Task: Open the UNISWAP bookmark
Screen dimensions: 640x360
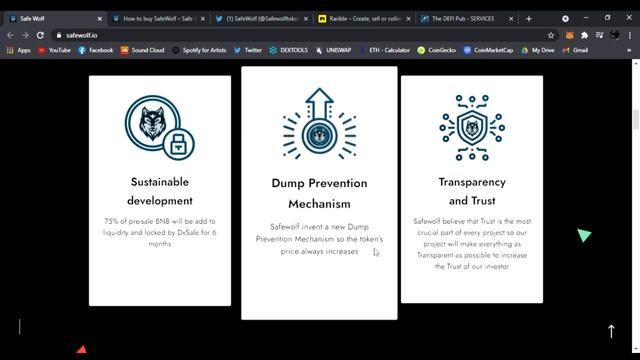Action: click(333, 50)
